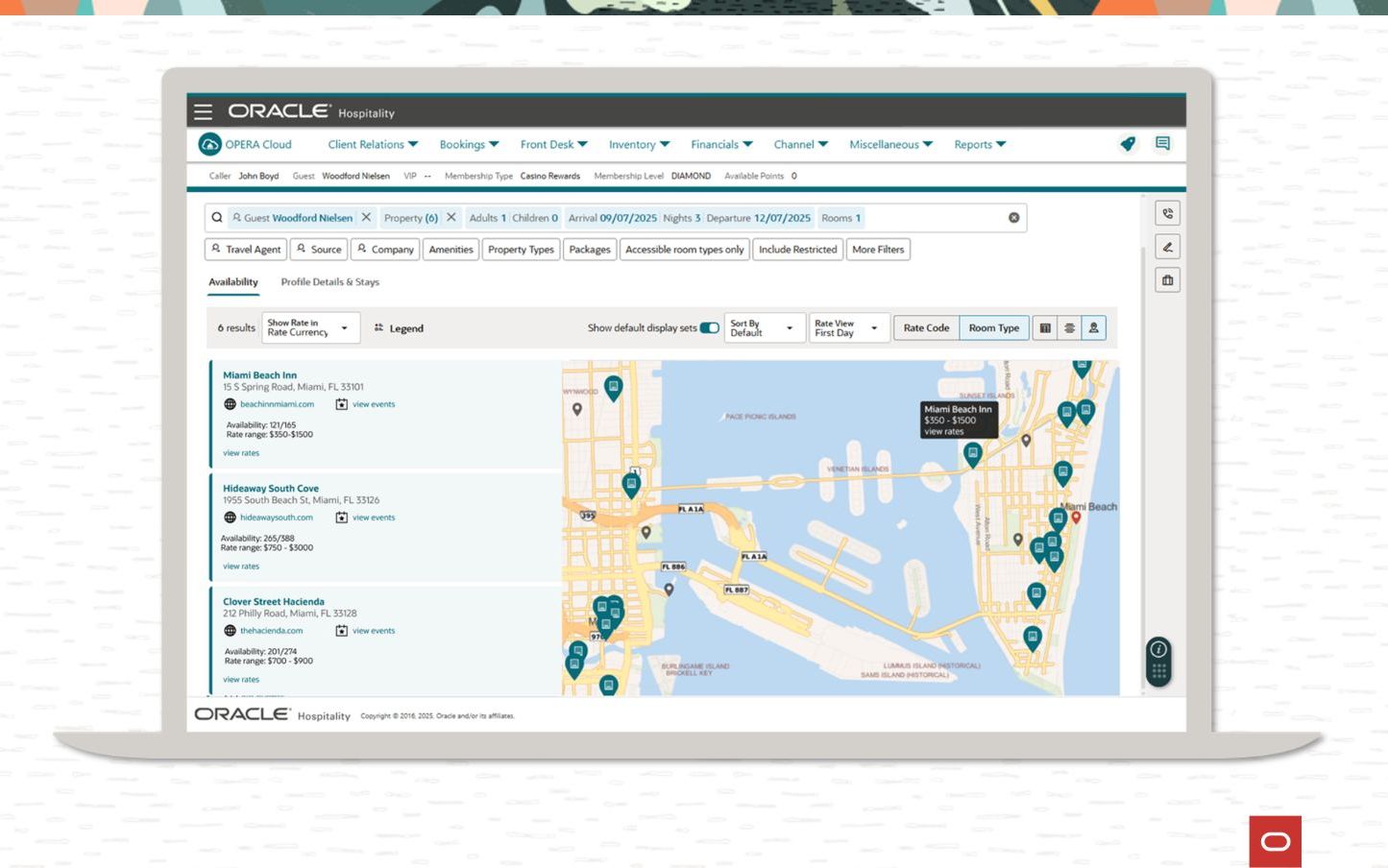The height and width of the screenshot is (868, 1388).
Task: Click the More Filters button
Action: point(877,250)
